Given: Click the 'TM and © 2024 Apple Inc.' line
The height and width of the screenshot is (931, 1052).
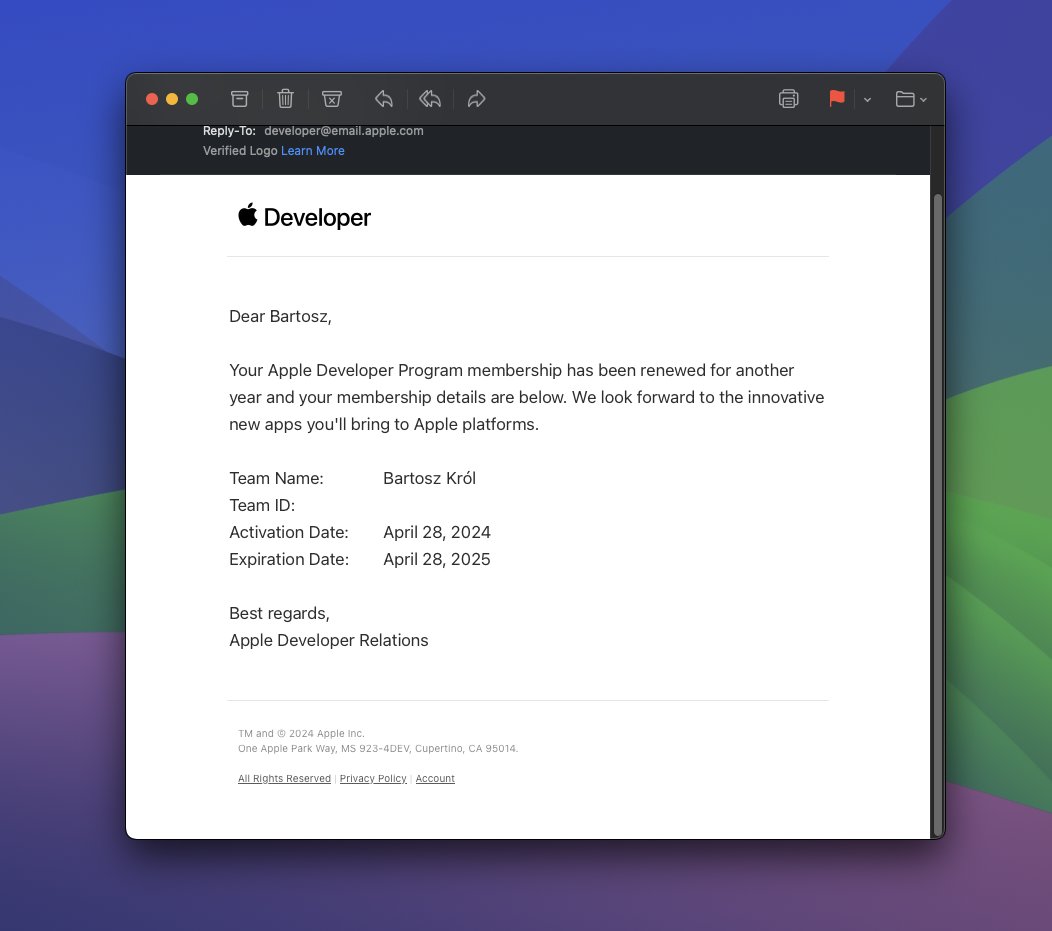Looking at the screenshot, I should click(301, 734).
